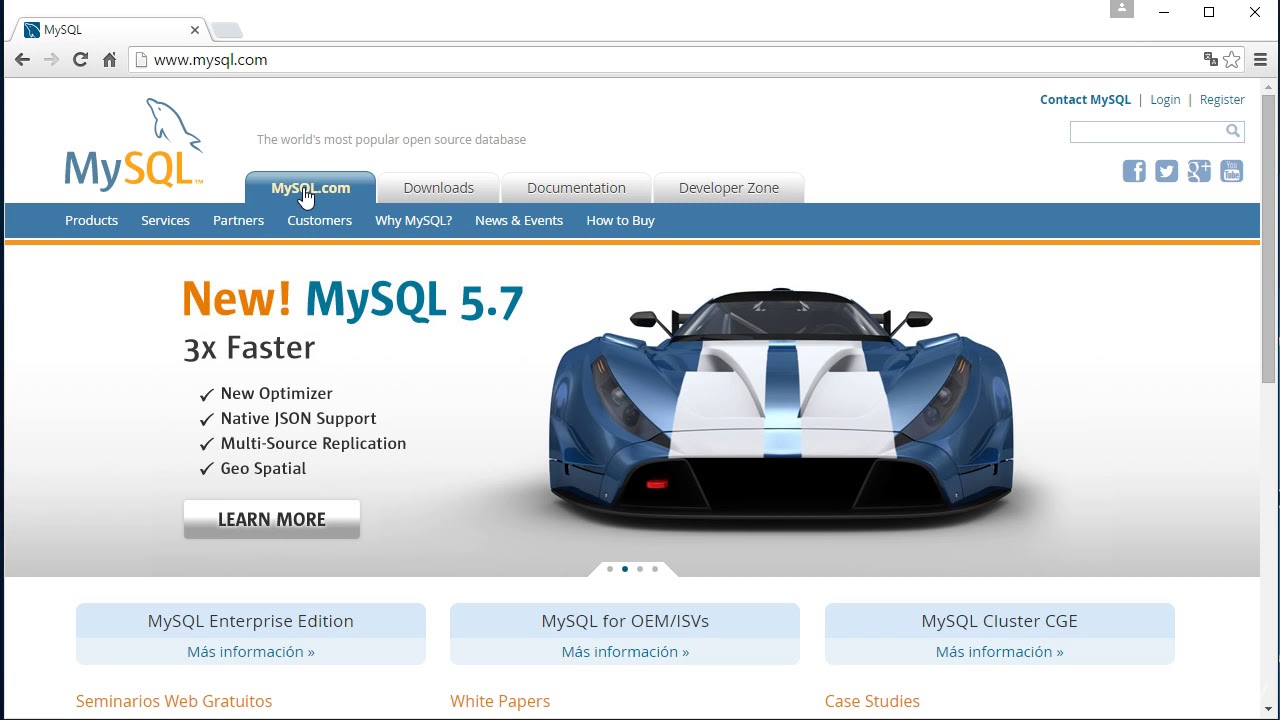Go to browser home page icon
1280x720 pixels.
(x=109, y=60)
